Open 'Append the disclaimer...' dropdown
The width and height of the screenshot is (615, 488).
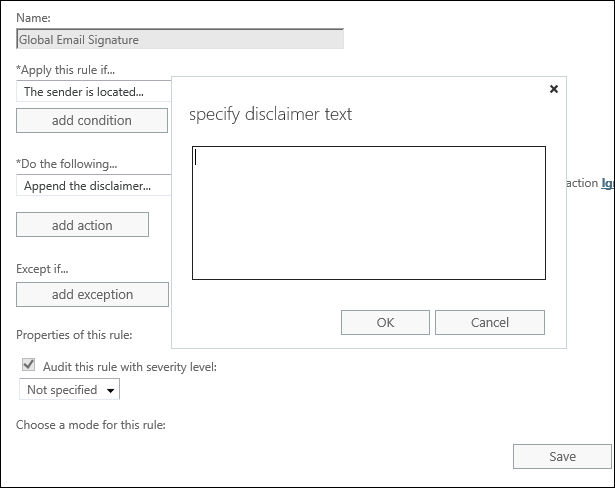(94, 185)
